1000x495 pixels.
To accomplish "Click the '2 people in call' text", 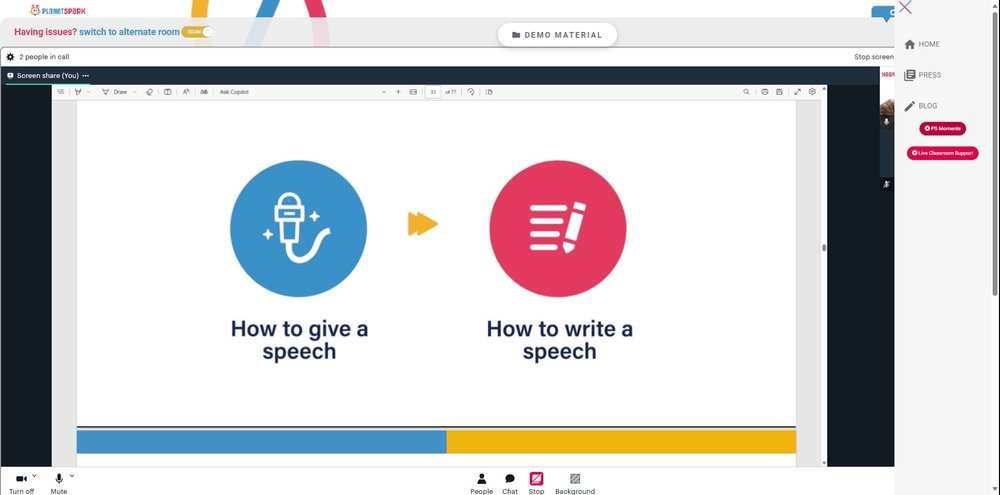I will pos(44,57).
